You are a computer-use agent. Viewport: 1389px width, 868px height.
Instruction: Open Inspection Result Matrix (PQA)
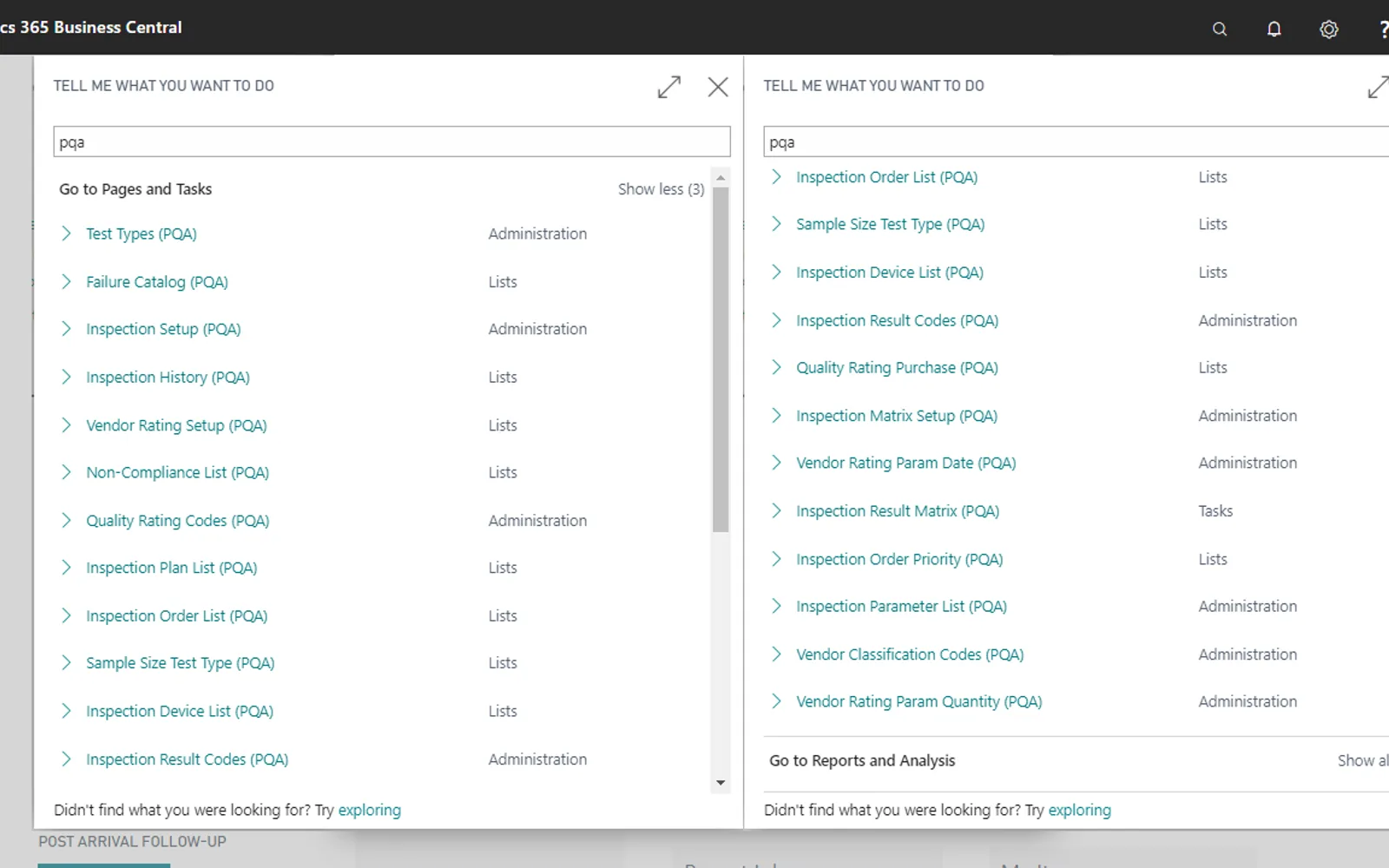click(898, 511)
